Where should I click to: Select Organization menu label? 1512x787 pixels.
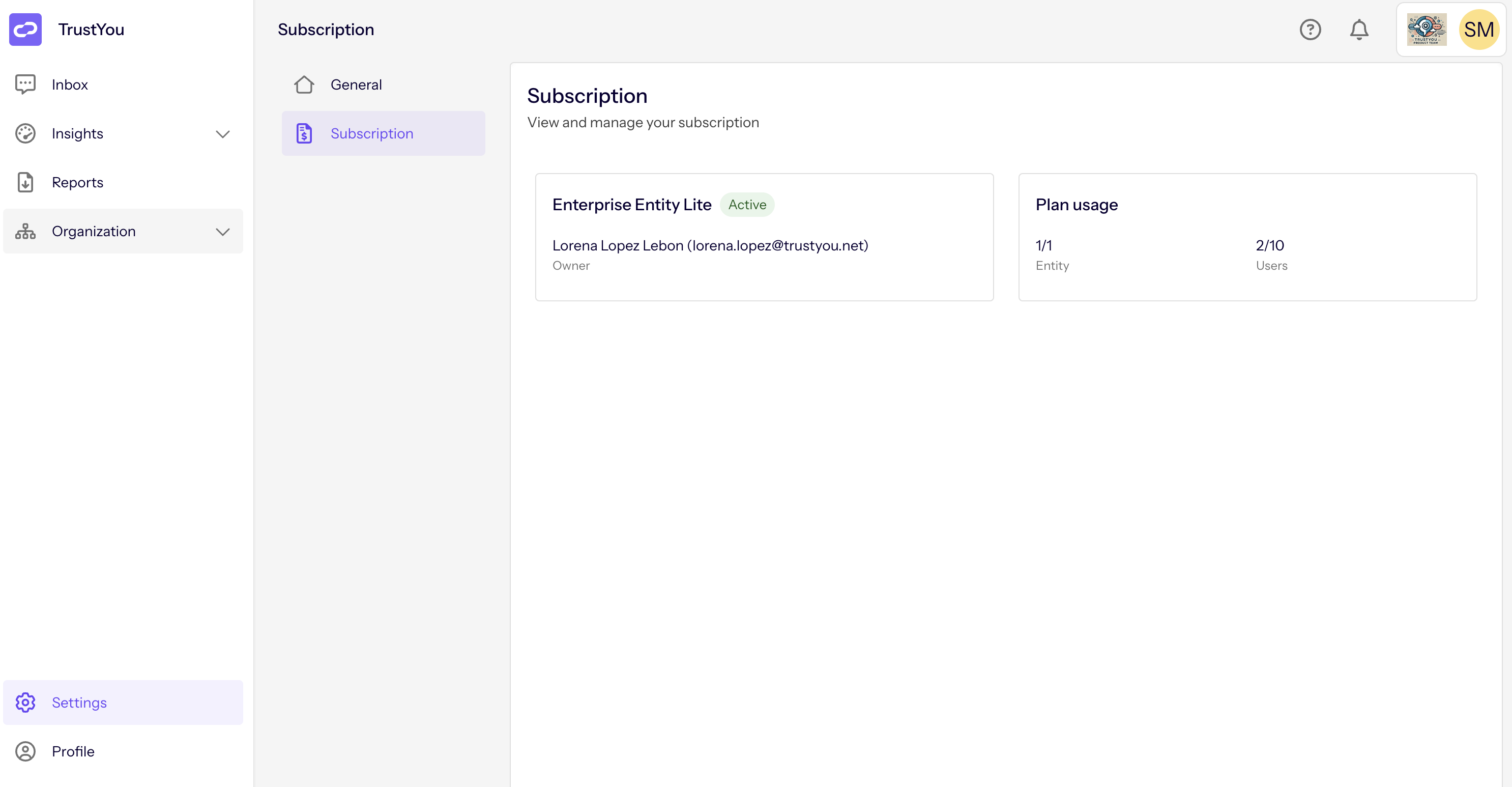[94, 232]
